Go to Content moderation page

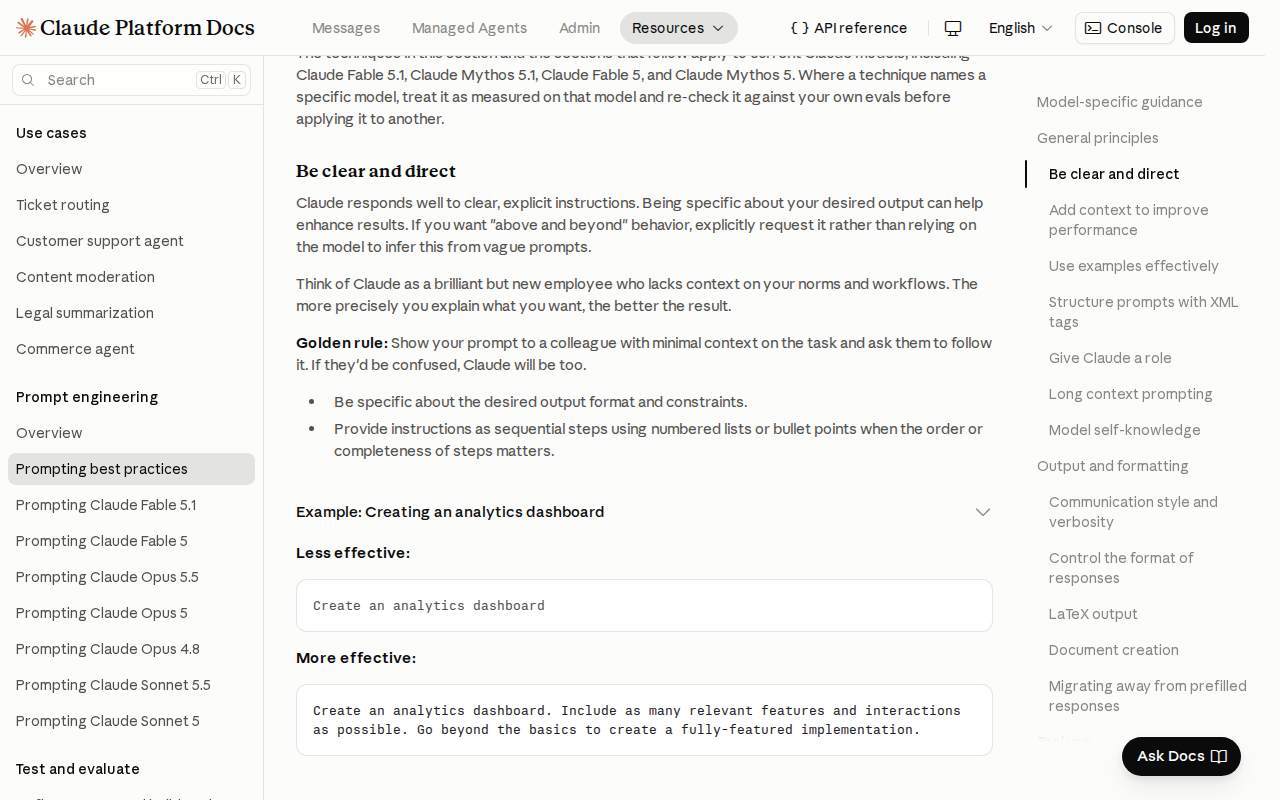(x=131, y=277)
